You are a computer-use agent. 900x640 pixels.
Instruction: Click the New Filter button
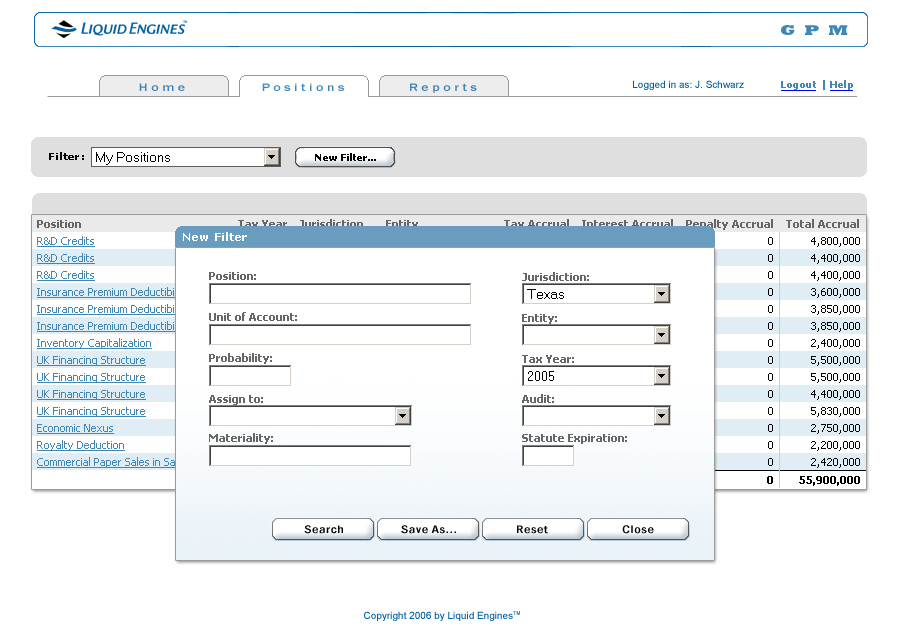click(344, 156)
